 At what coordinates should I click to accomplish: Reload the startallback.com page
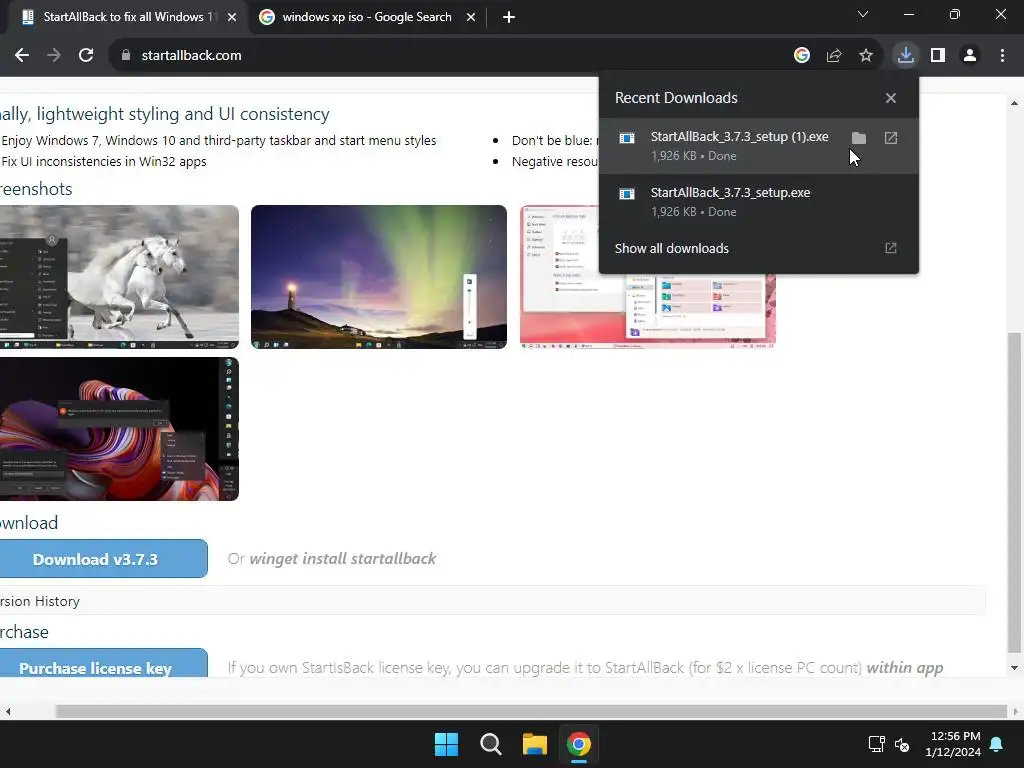(86, 56)
